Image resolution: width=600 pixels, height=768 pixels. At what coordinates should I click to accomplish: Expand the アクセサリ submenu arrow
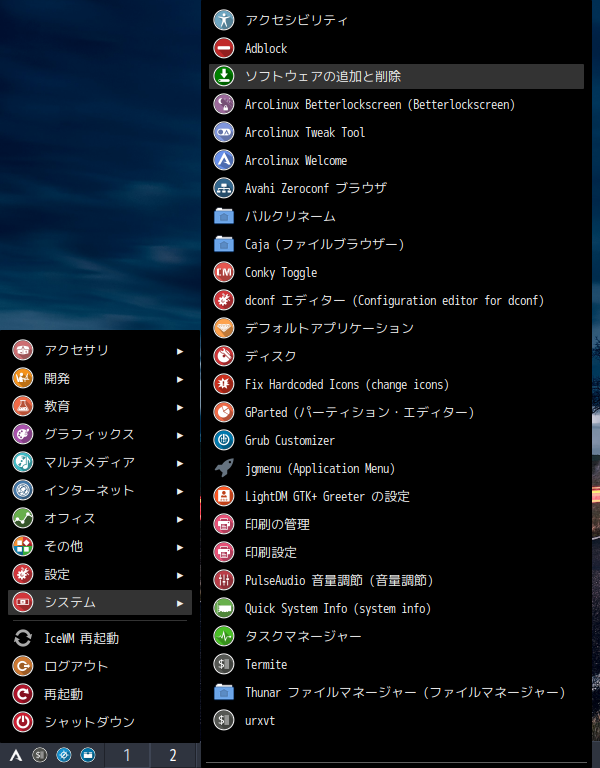point(180,351)
